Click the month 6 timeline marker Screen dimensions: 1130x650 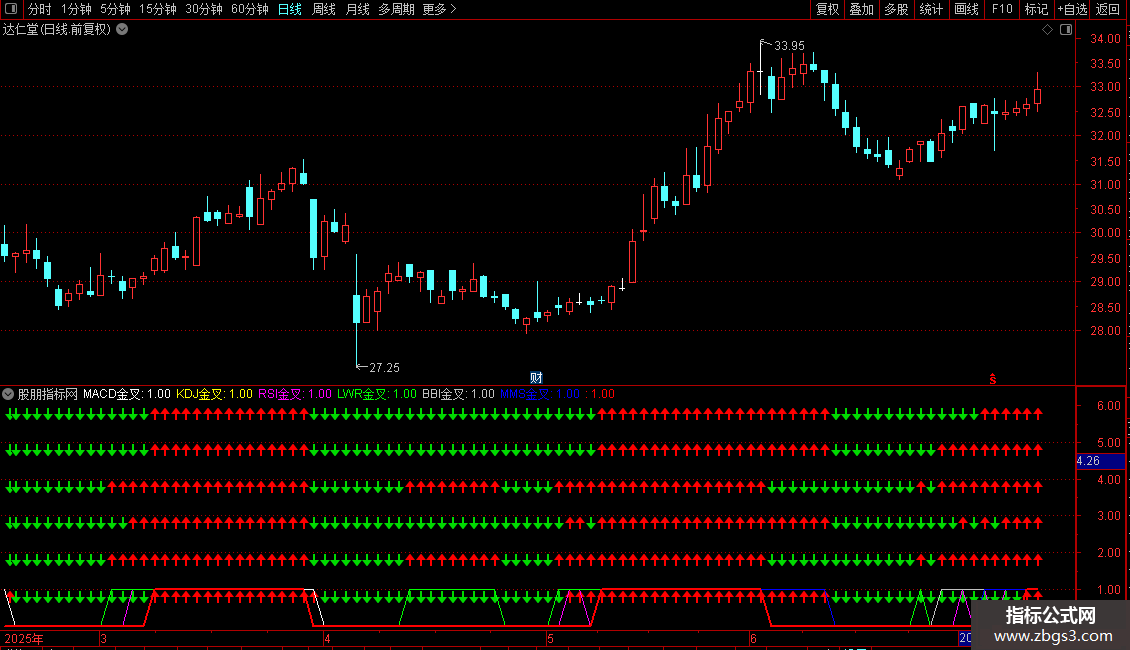click(753, 639)
